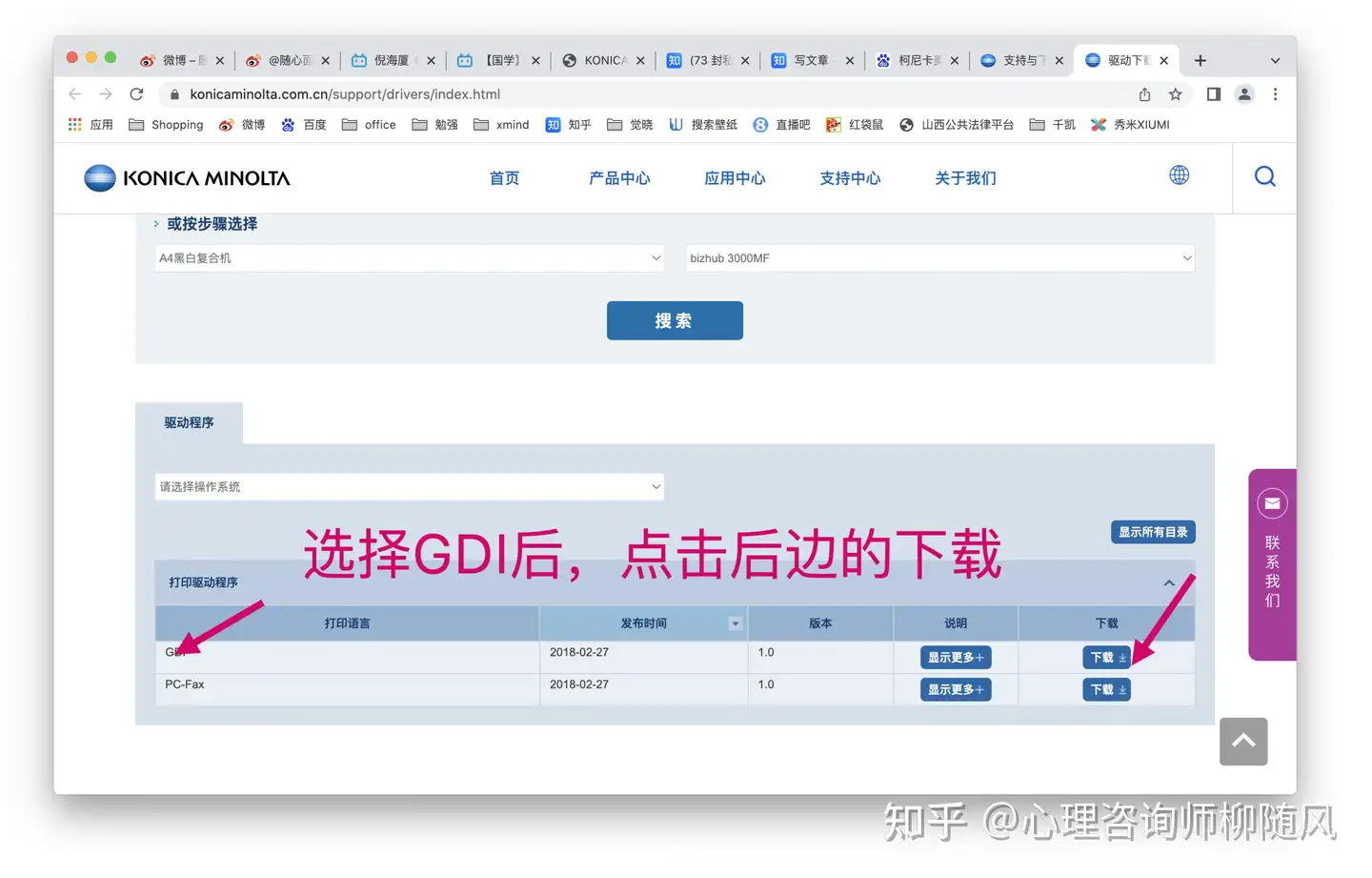Viewport: 1372px width, 878px height.
Task: Open the A4黑白复合机 category dropdown
Action: [410, 258]
